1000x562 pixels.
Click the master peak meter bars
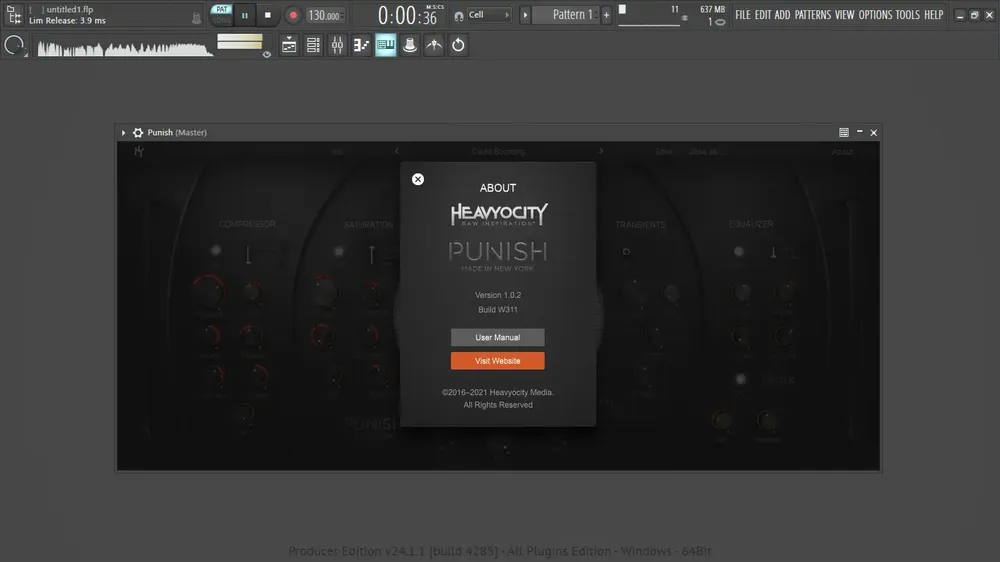(x=240, y=42)
